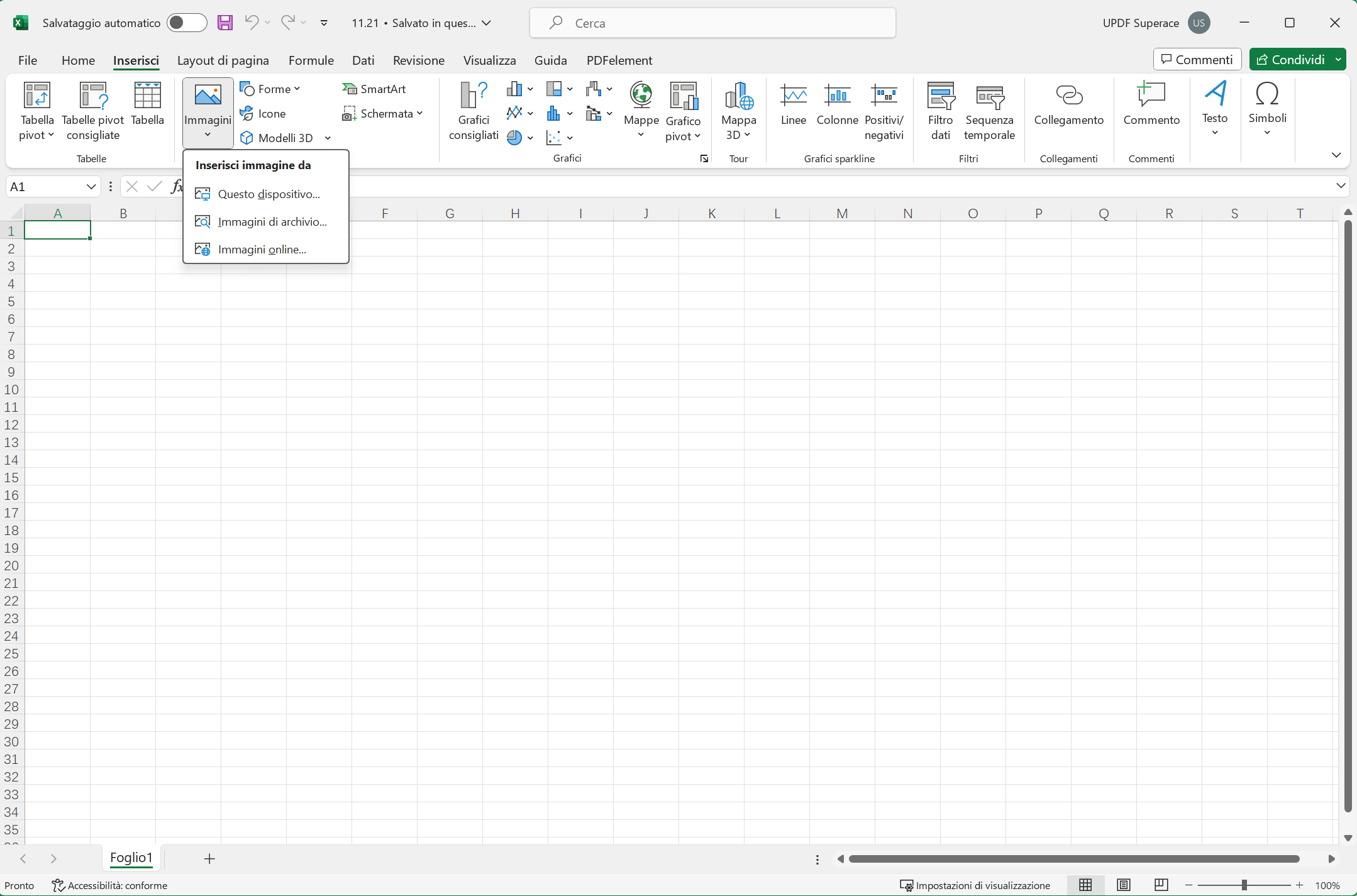This screenshot has width=1357, height=896.
Task: Choose Immagini online... option
Action: coord(266,250)
